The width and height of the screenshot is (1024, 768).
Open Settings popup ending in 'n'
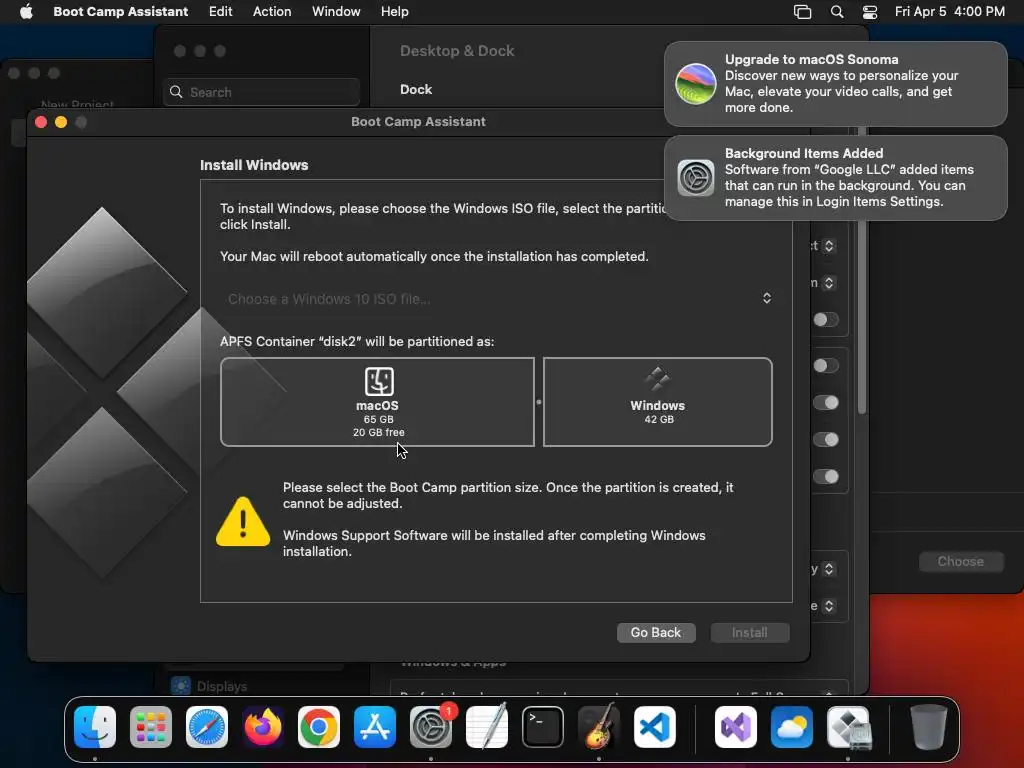(x=828, y=283)
